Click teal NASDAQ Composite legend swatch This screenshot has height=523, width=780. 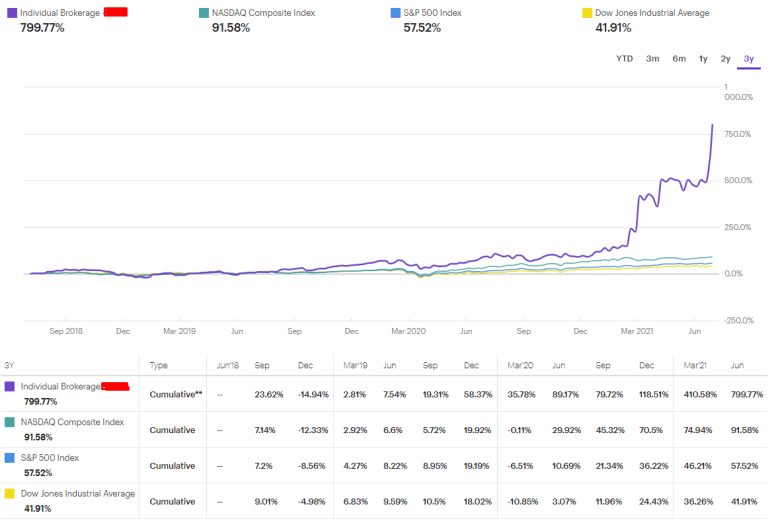coord(203,13)
